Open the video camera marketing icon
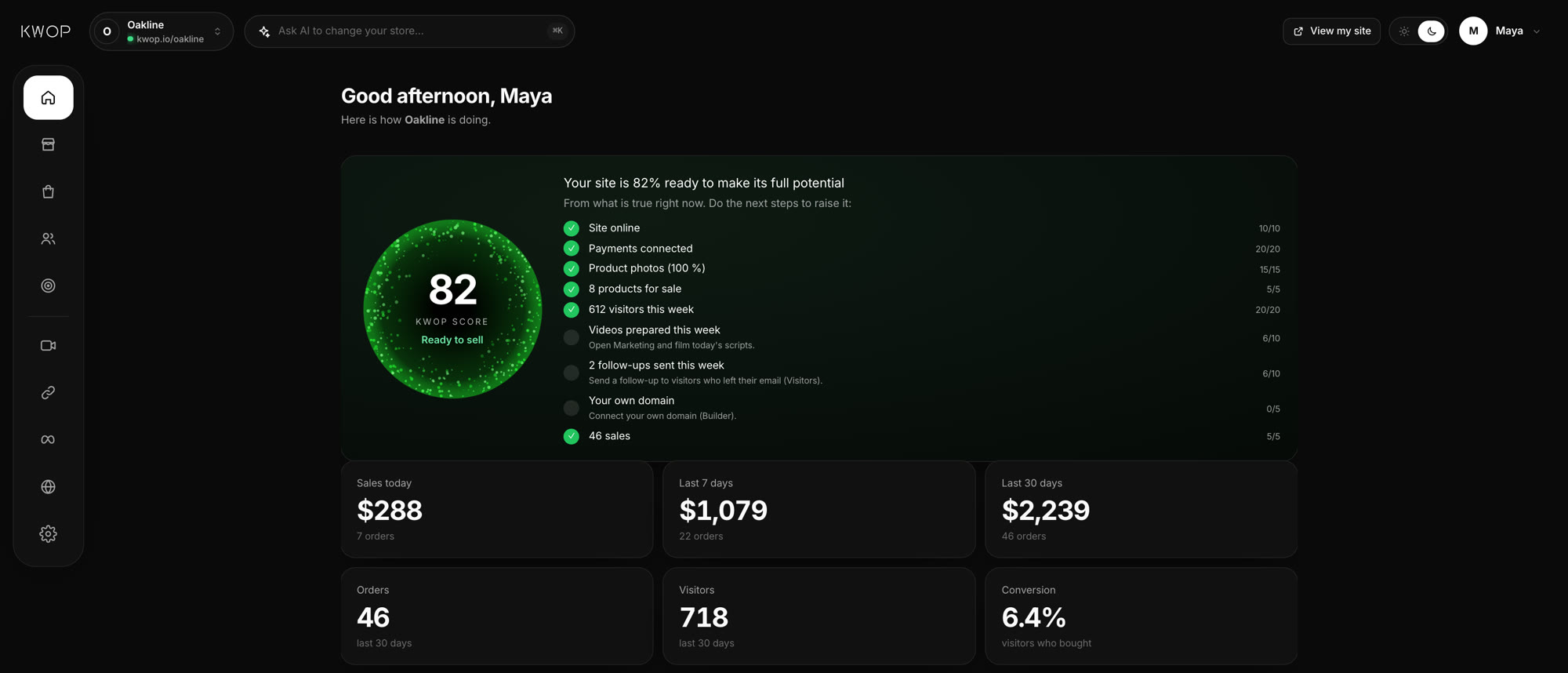The height and width of the screenshot is (673, 1568). [x=49, y=345]
